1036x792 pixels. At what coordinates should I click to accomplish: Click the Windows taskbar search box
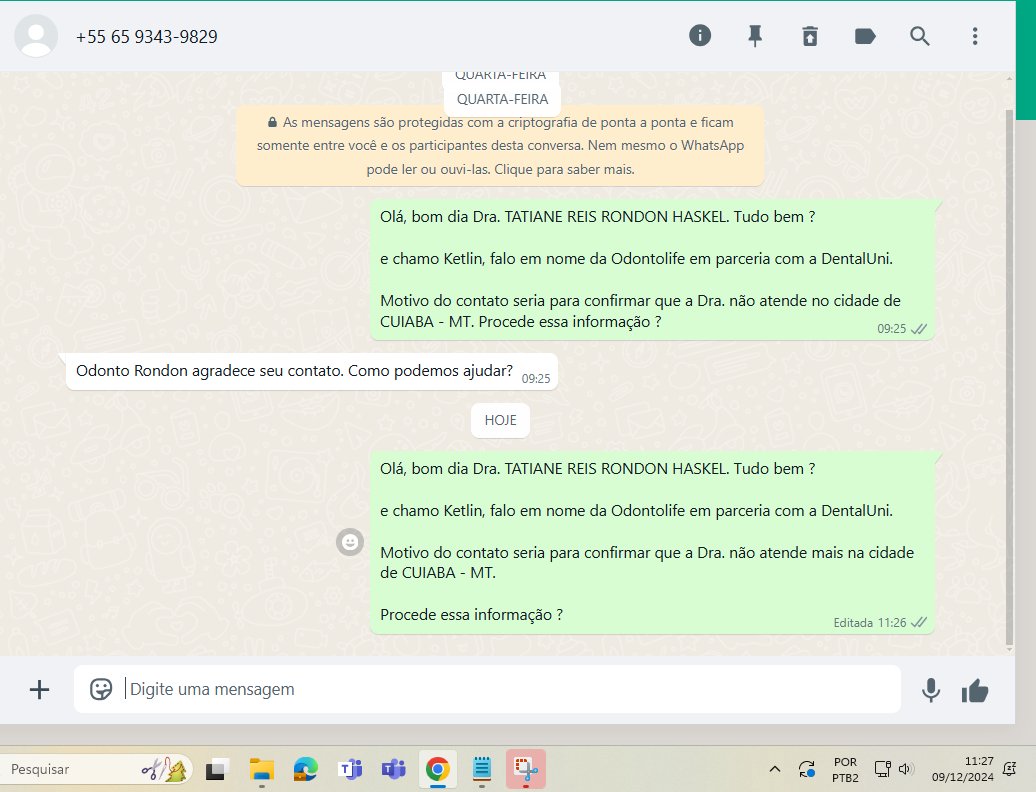point(96,769)
